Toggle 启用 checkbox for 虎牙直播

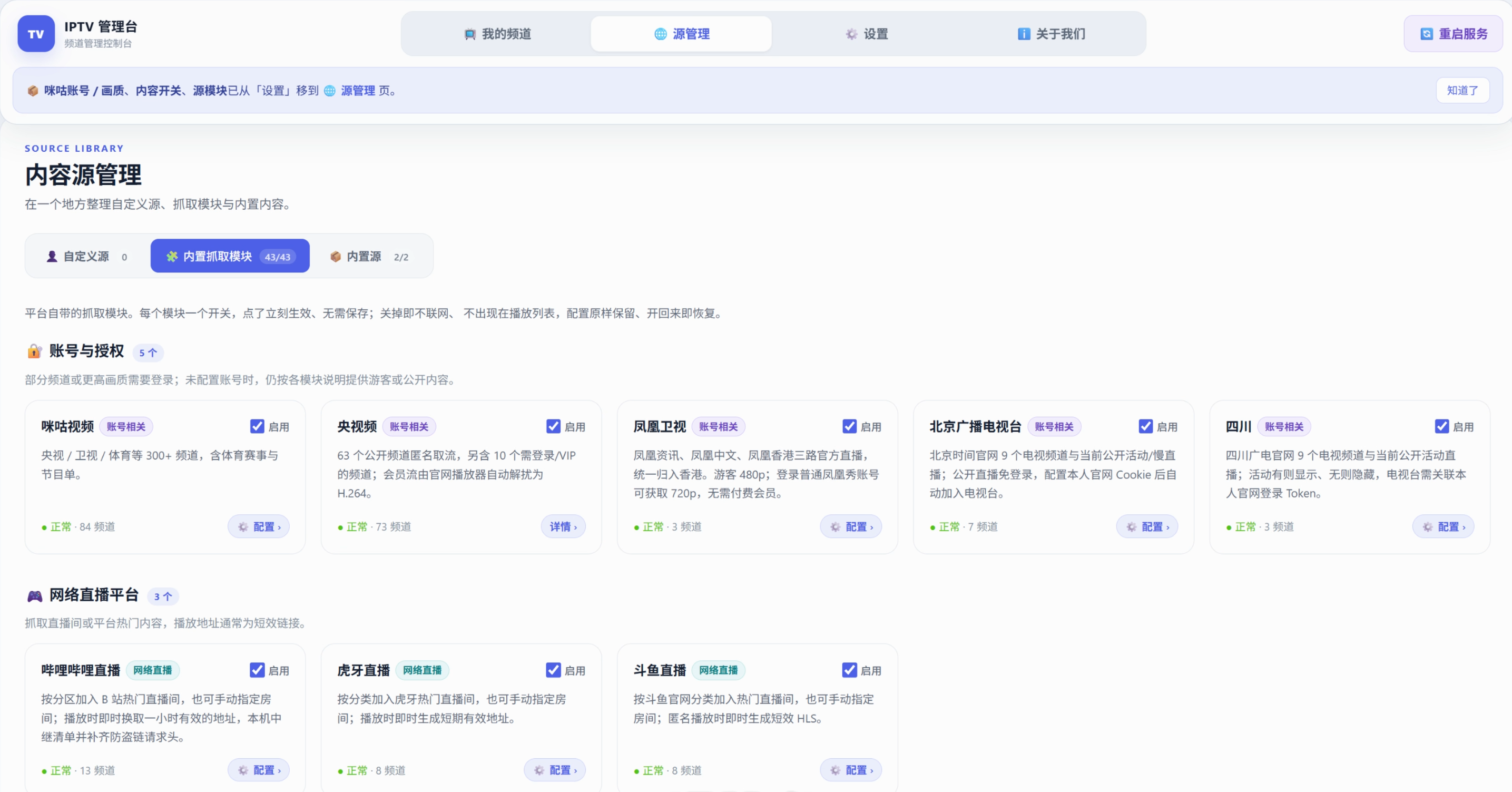[554, 670]
